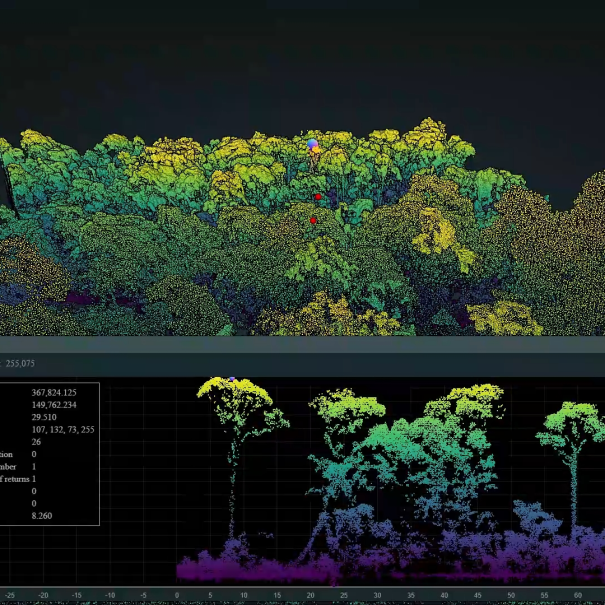The width and height of the screenshot is (605, 605).
Task: Click the 0 tick on profile axis
Action: (x=177, y=596)
